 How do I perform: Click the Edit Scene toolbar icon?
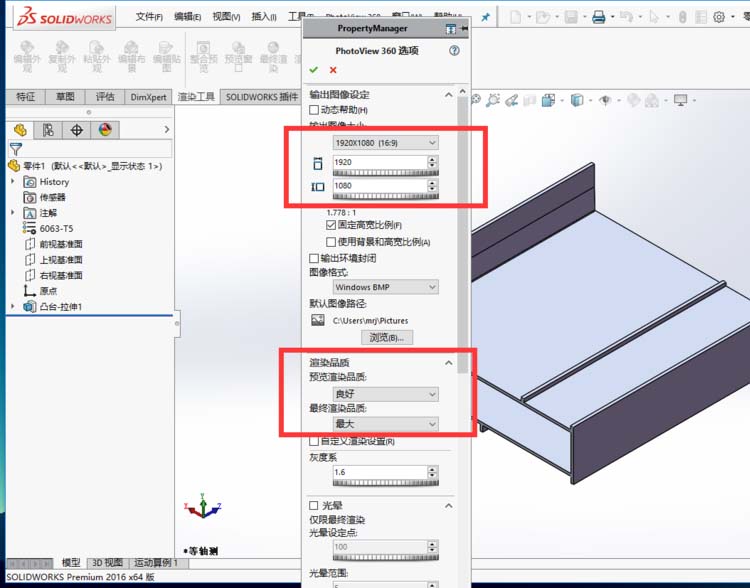click(132, 57)
